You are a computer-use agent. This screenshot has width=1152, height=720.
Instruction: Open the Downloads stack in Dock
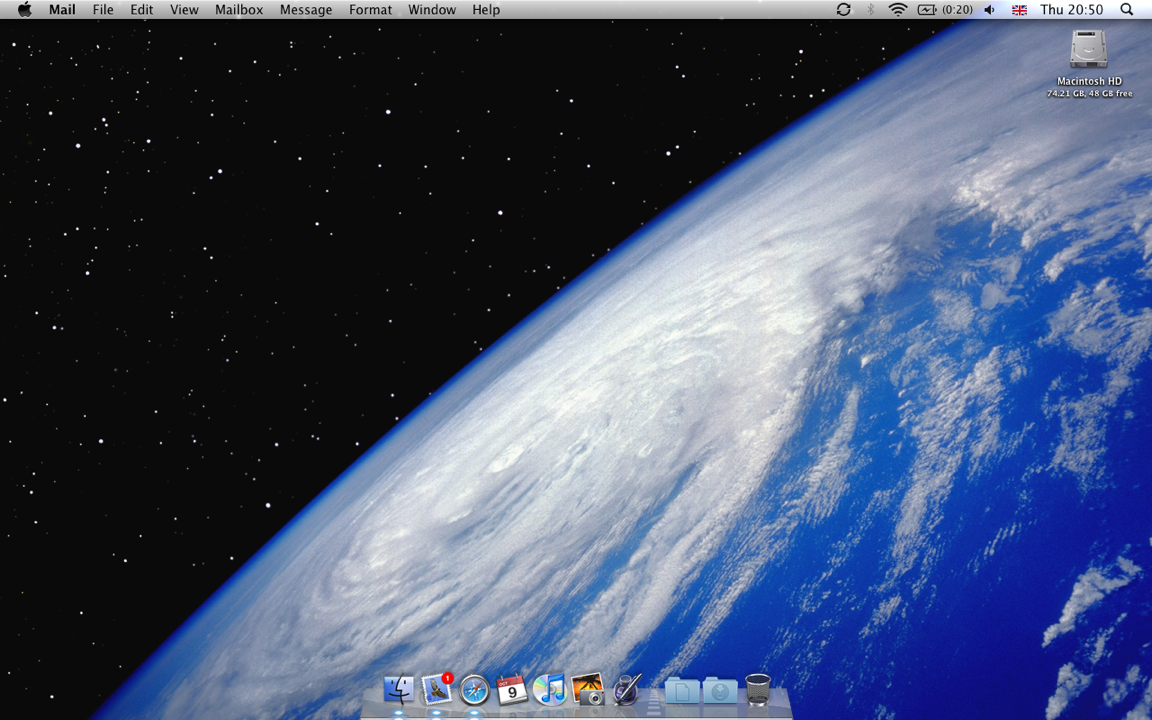tap(720, 691)
